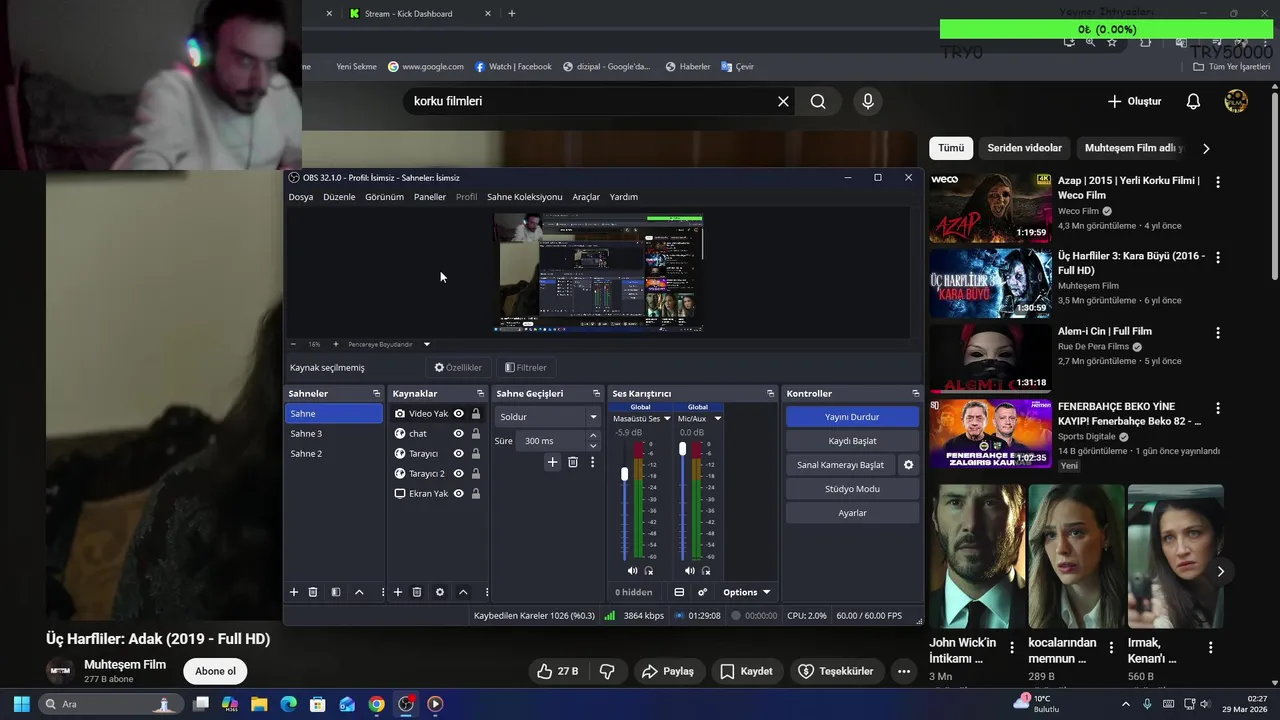
Task: Open Chrome from the Windows taskbar
Action: (376, 704)
